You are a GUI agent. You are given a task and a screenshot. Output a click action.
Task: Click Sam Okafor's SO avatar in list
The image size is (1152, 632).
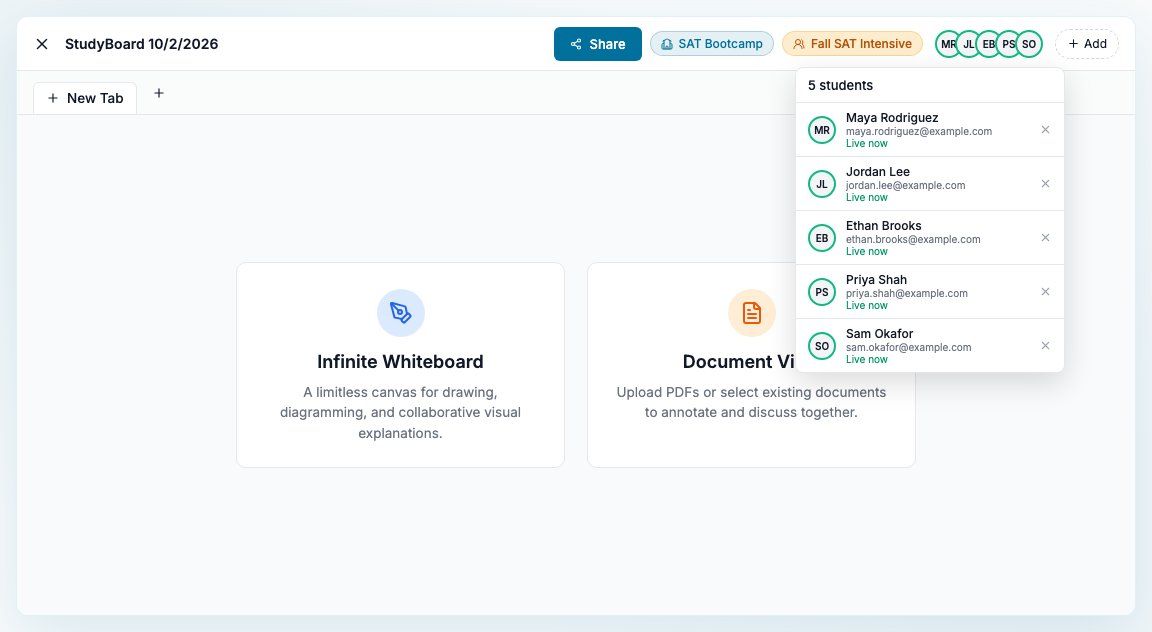point(822,346)
